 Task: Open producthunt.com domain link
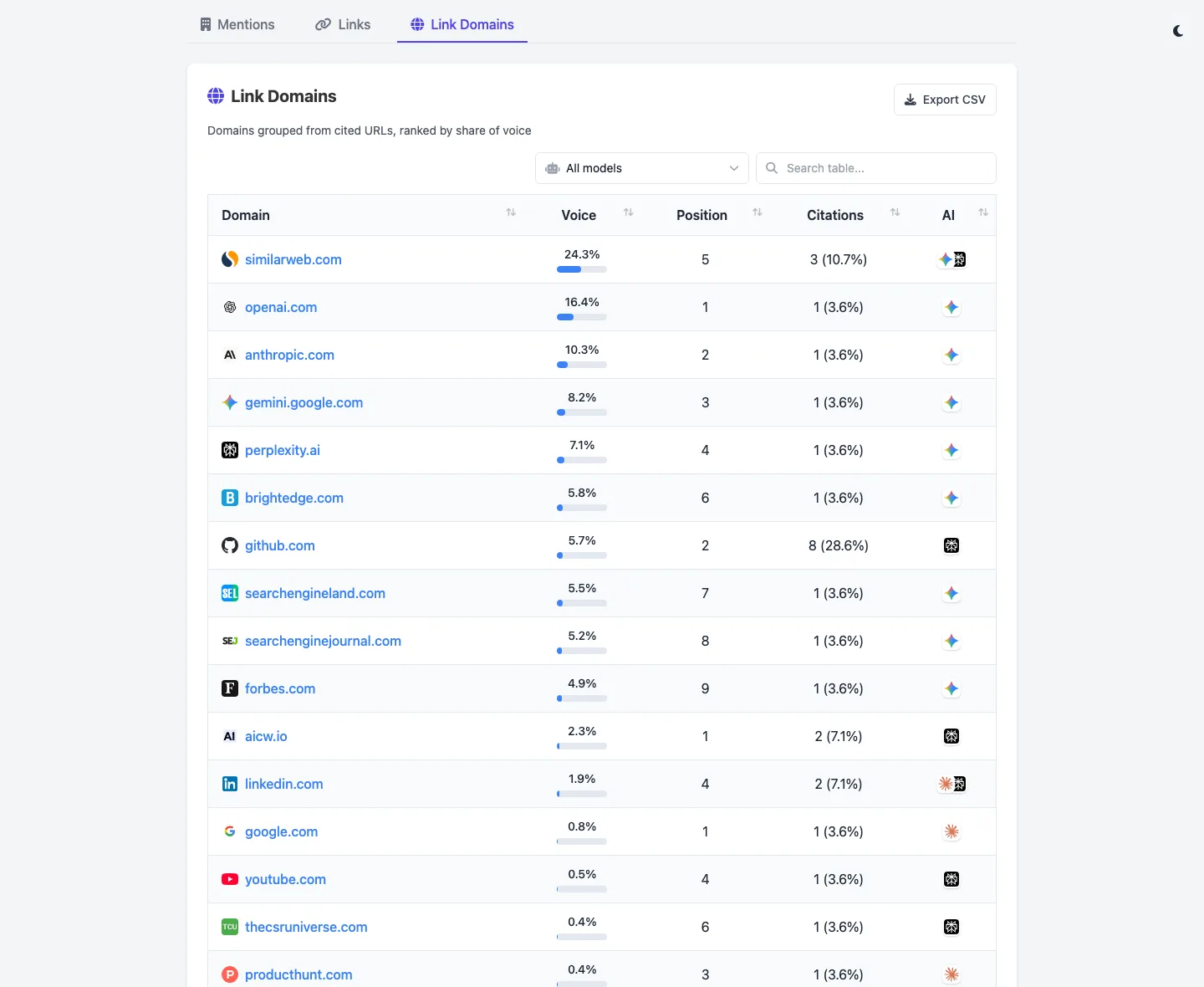click(298, 974)
